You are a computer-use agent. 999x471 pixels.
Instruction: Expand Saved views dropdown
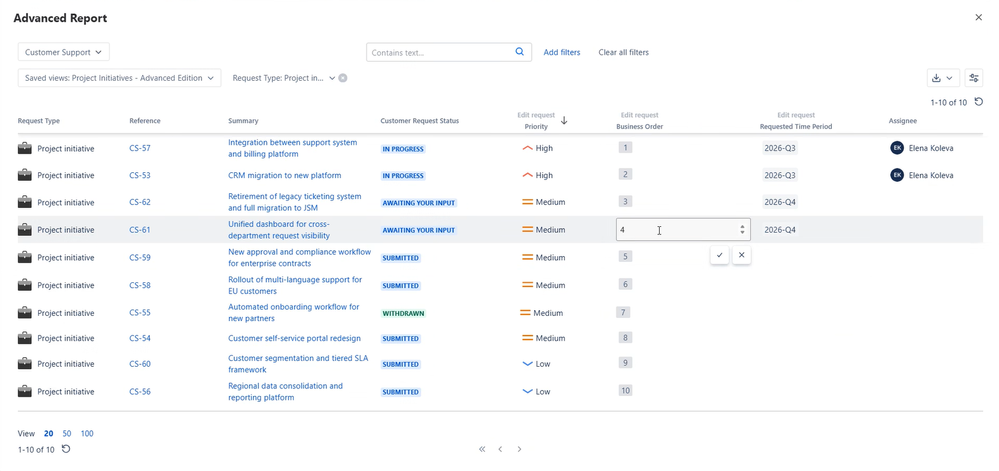point(120,78)
